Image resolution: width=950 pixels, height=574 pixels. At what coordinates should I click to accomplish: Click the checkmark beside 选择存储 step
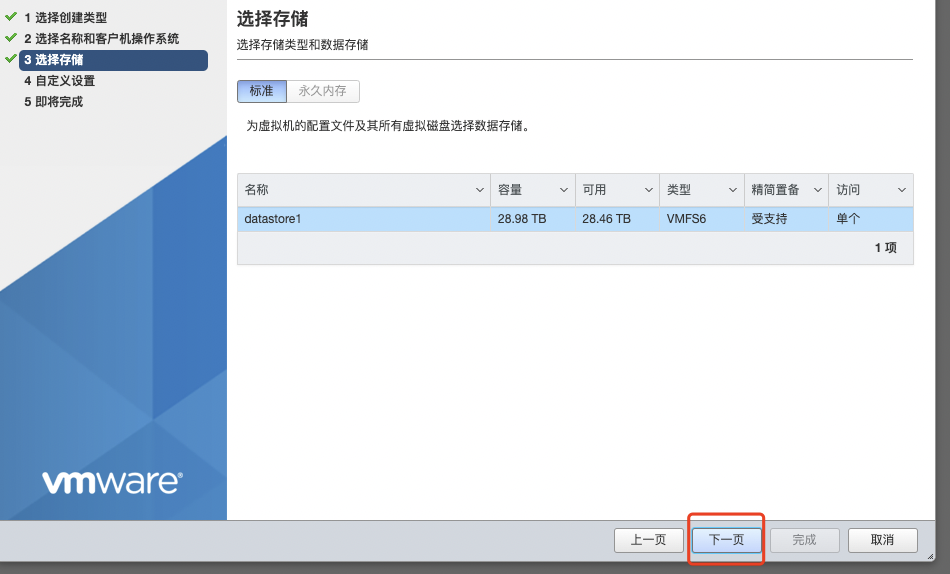click(x=11, y=59)
